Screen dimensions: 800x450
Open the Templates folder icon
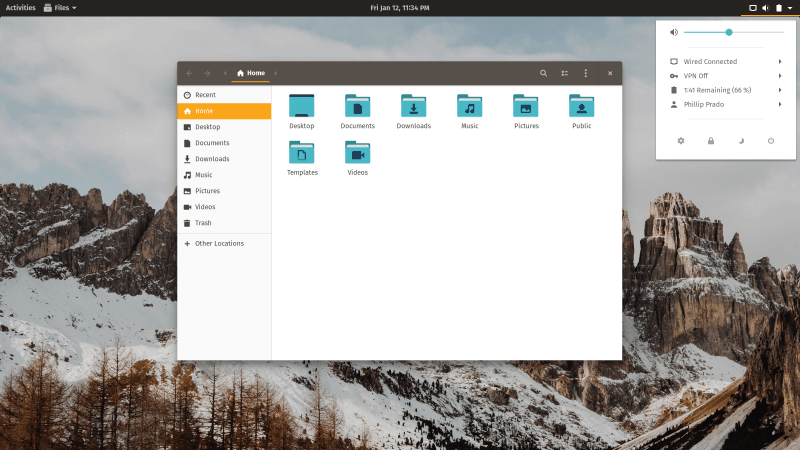[x=302, y=153]
